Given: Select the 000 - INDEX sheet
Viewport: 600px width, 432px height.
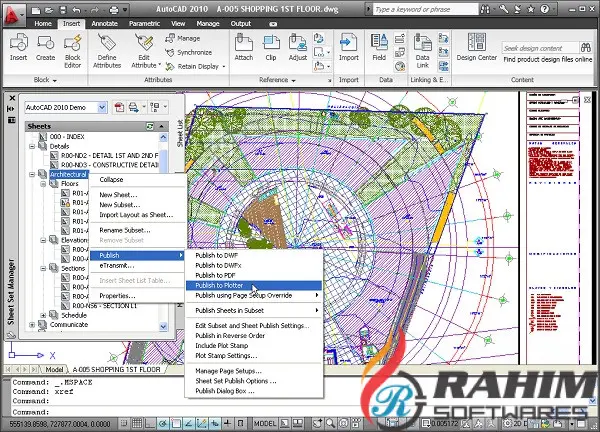Looking at the screenshot, I should tap(67, 137).
